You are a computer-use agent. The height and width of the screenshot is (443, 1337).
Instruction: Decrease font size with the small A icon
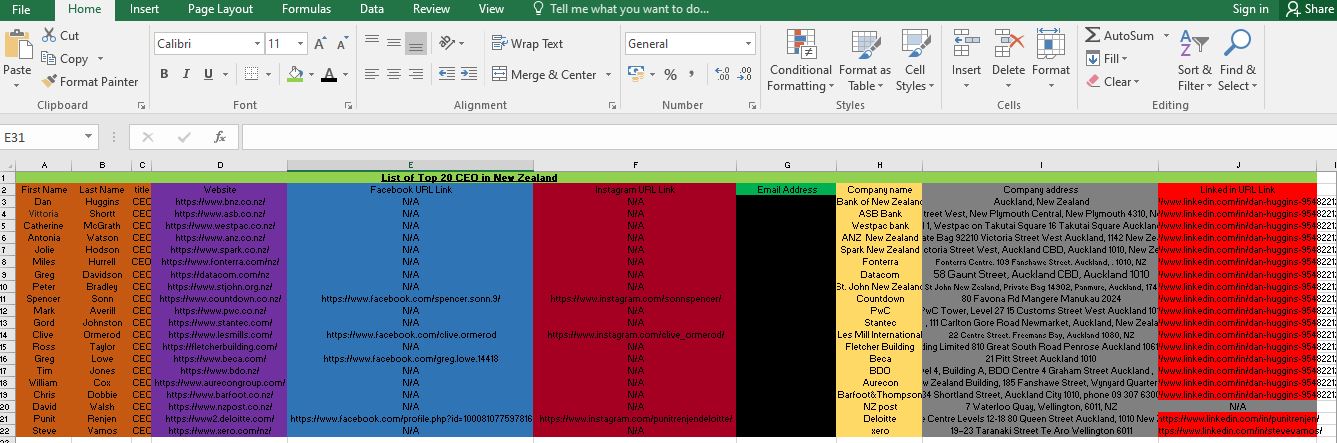(x=341, y=44)
